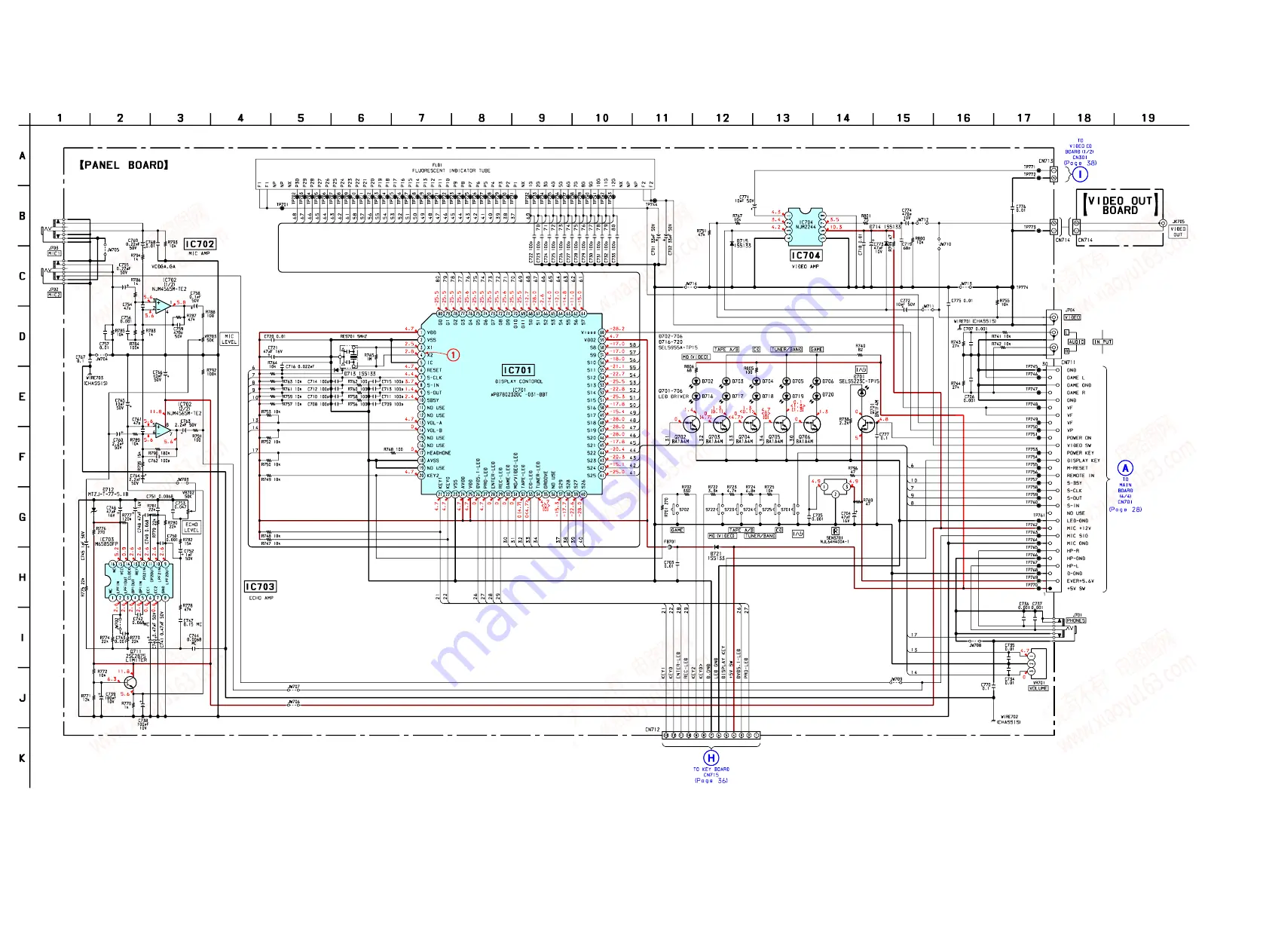Click the DISPLAY KEY connector signal
The width and height of the screenshot is (1266, 952).
[x=1083, y=461]
